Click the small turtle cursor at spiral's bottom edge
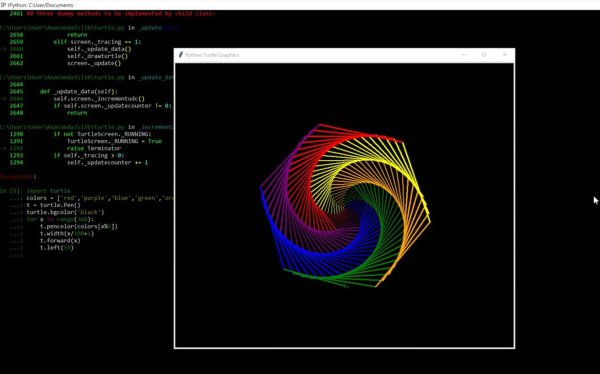This screenshot has width=600, height=374. coord(346,286)
